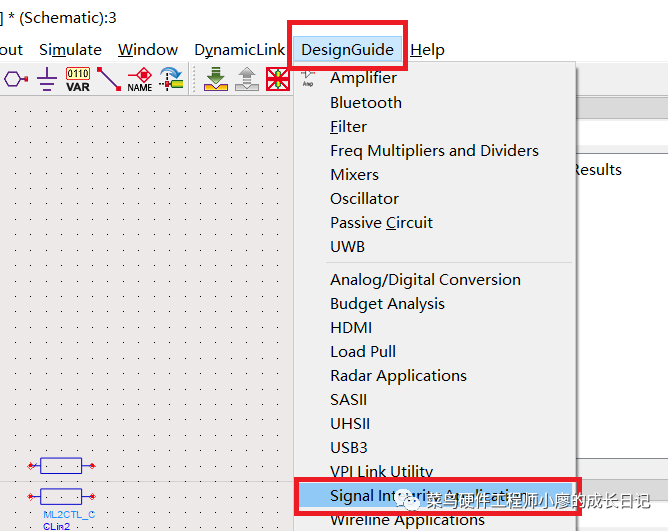Select Signal Integrity Applications menu item
This screenshot has width=672, height=531.
click(x=435, y=496)
